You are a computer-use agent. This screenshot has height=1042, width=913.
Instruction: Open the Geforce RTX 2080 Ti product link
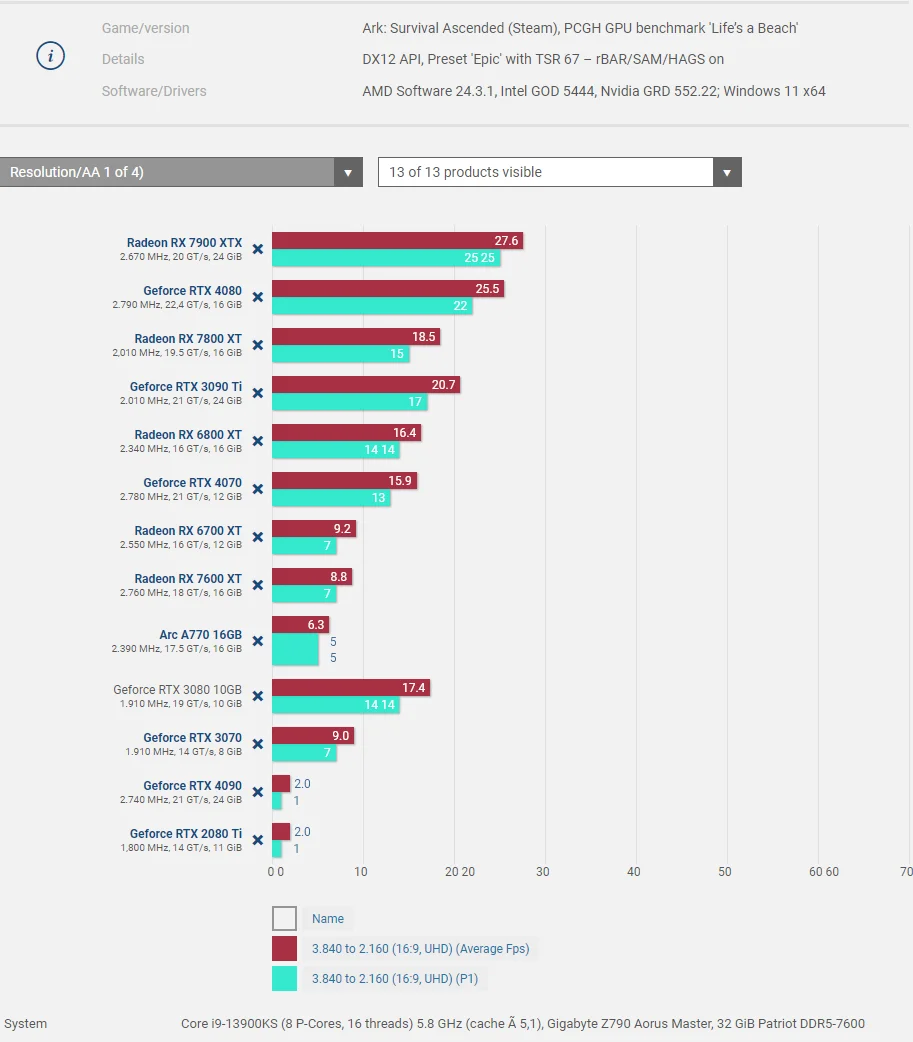186,833
